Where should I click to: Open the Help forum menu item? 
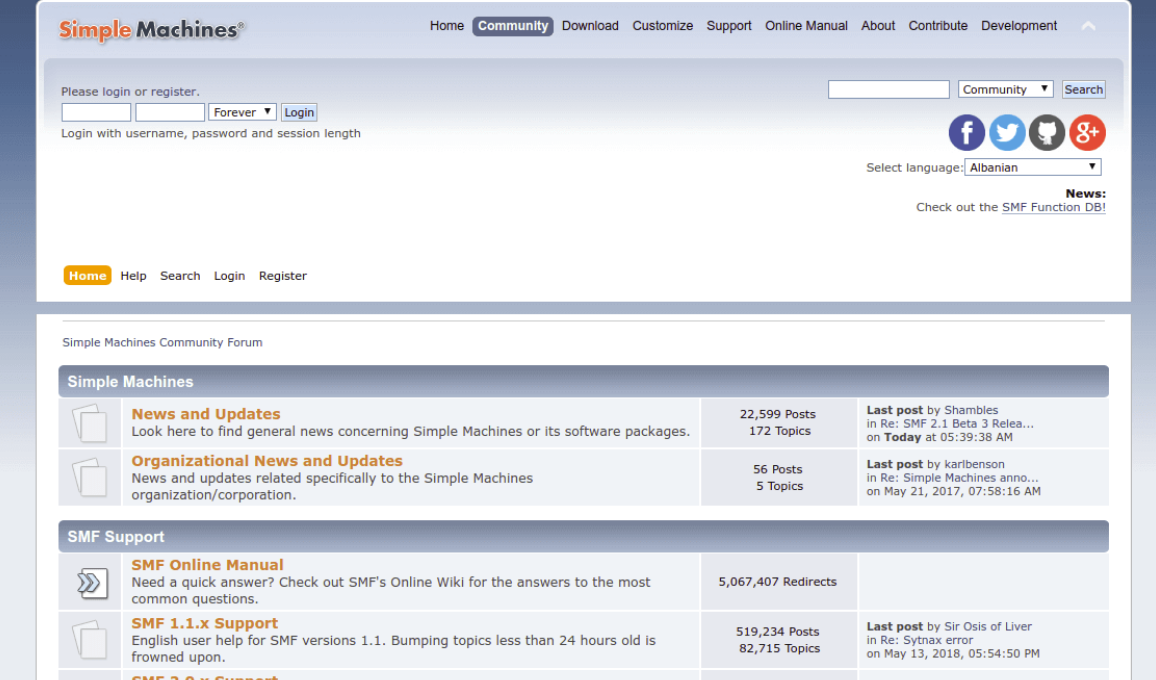point(133,276)
